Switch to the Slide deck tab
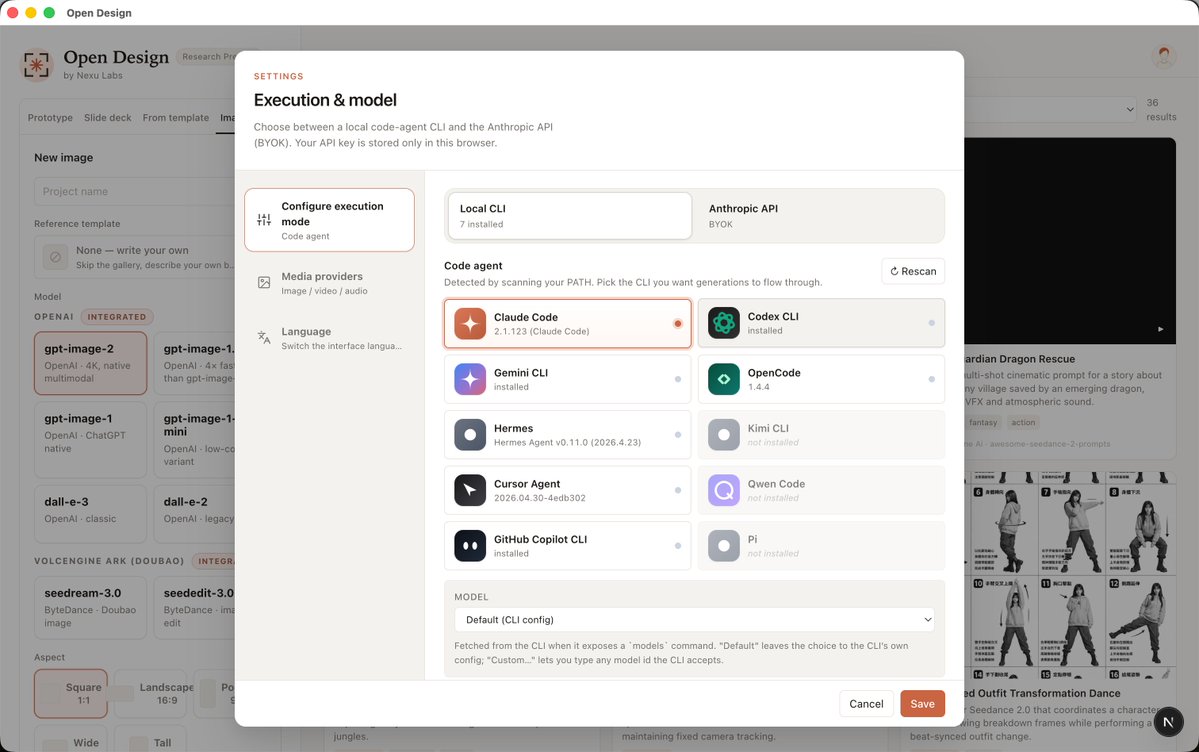 (108, 118)
